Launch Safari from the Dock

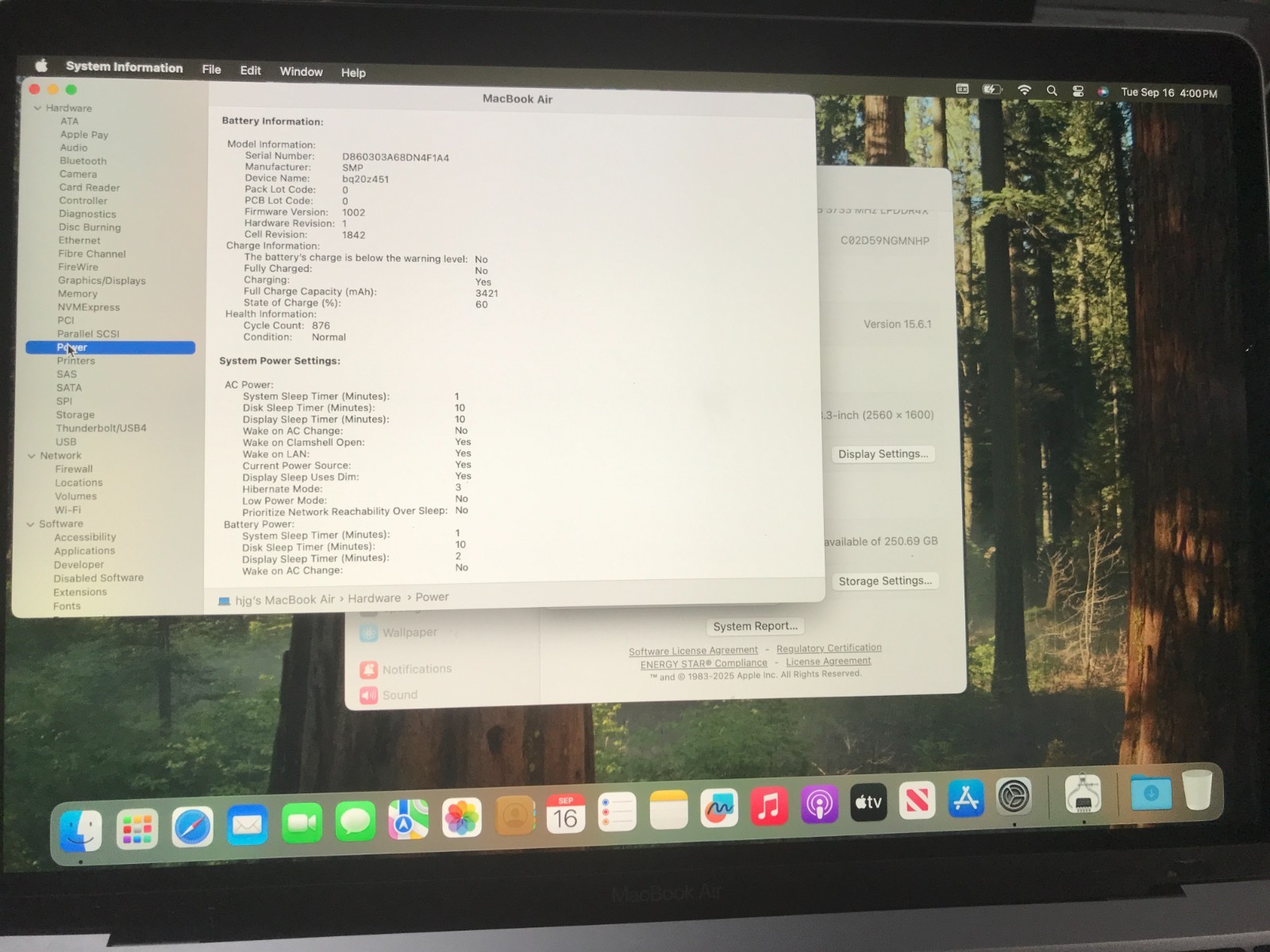click(x=192, y=828)
